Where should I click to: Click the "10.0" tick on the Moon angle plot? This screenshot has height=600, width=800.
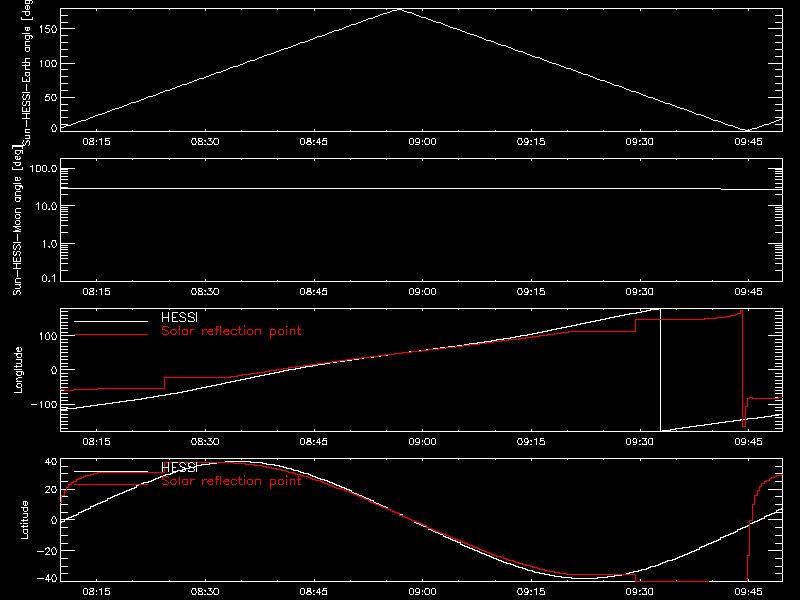[x=46, y=206]
